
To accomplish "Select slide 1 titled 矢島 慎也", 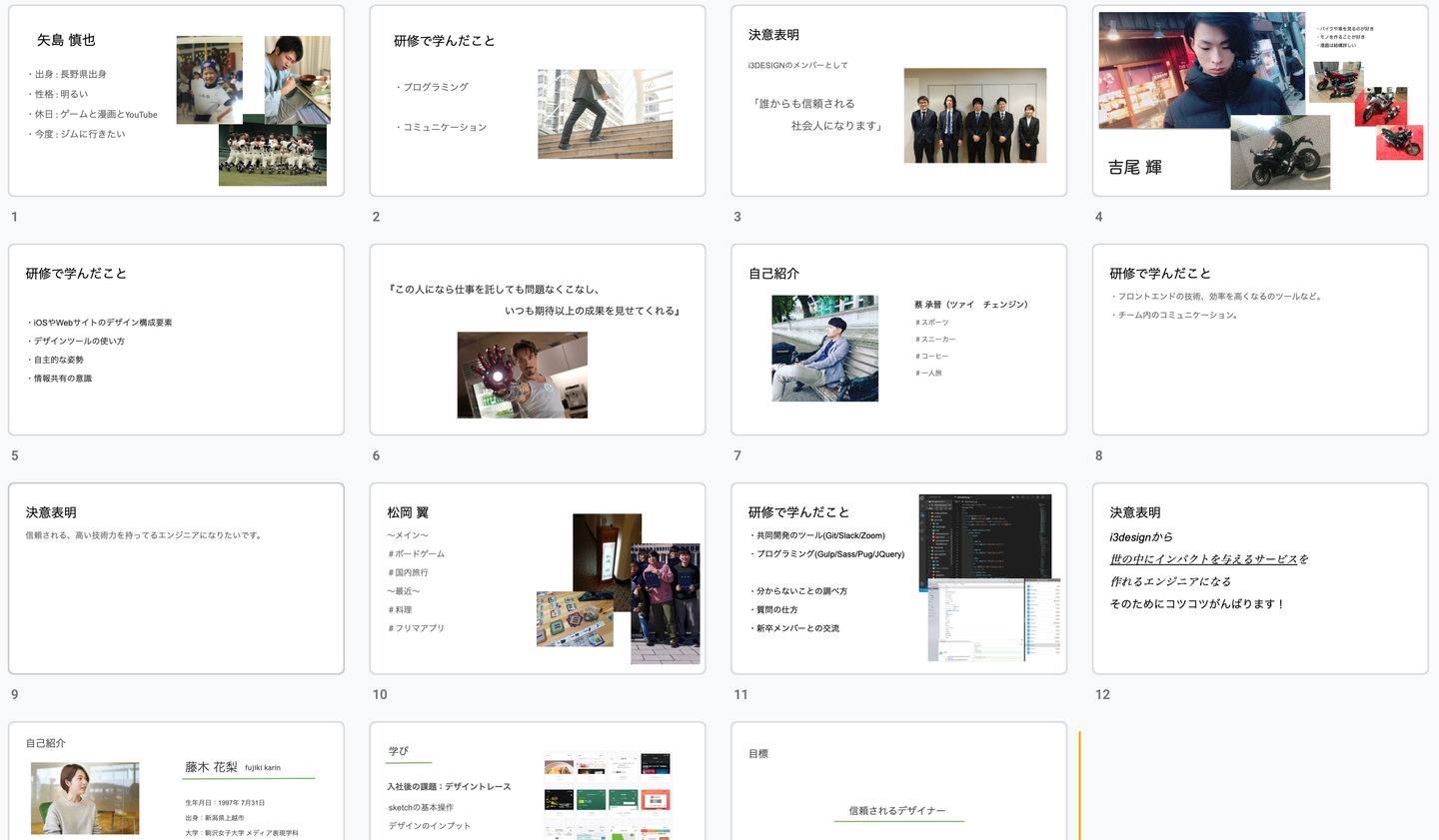I will 176,101.
